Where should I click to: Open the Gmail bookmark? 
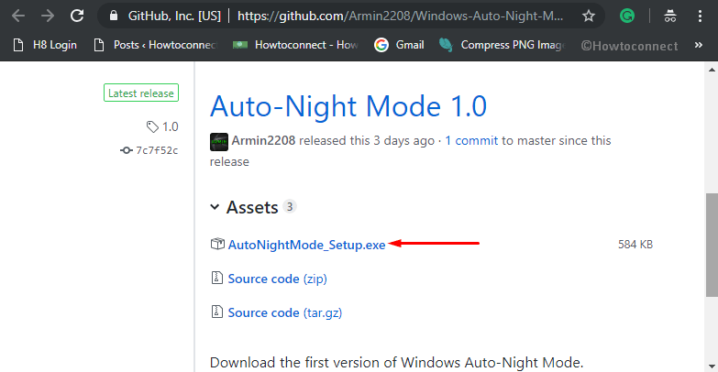(x=399, y=45)
